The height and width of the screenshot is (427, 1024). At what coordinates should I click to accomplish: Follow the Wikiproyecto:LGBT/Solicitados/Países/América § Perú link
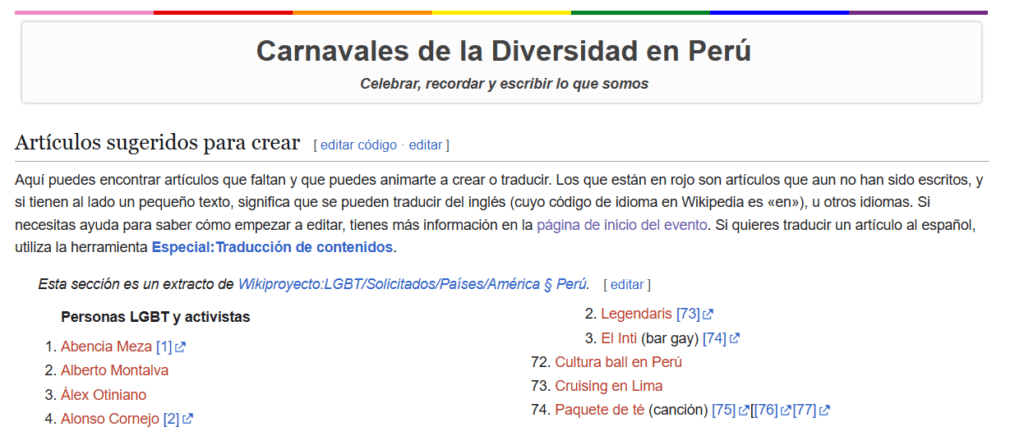pyautogui.click(x=413, y=284)
